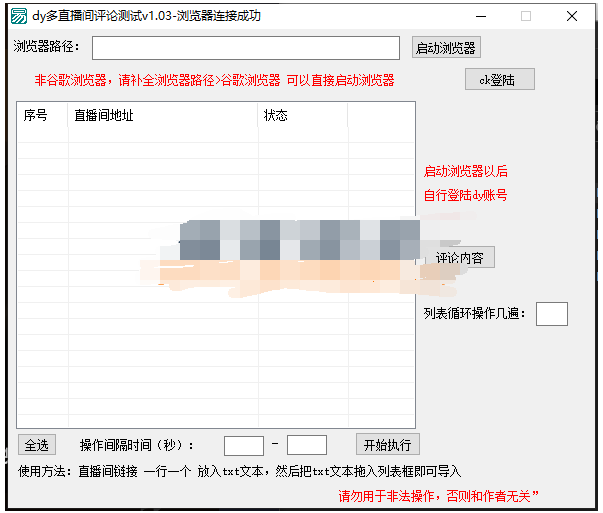Click the app icon in title bar

pyautogui.click(x=17, y=16)
